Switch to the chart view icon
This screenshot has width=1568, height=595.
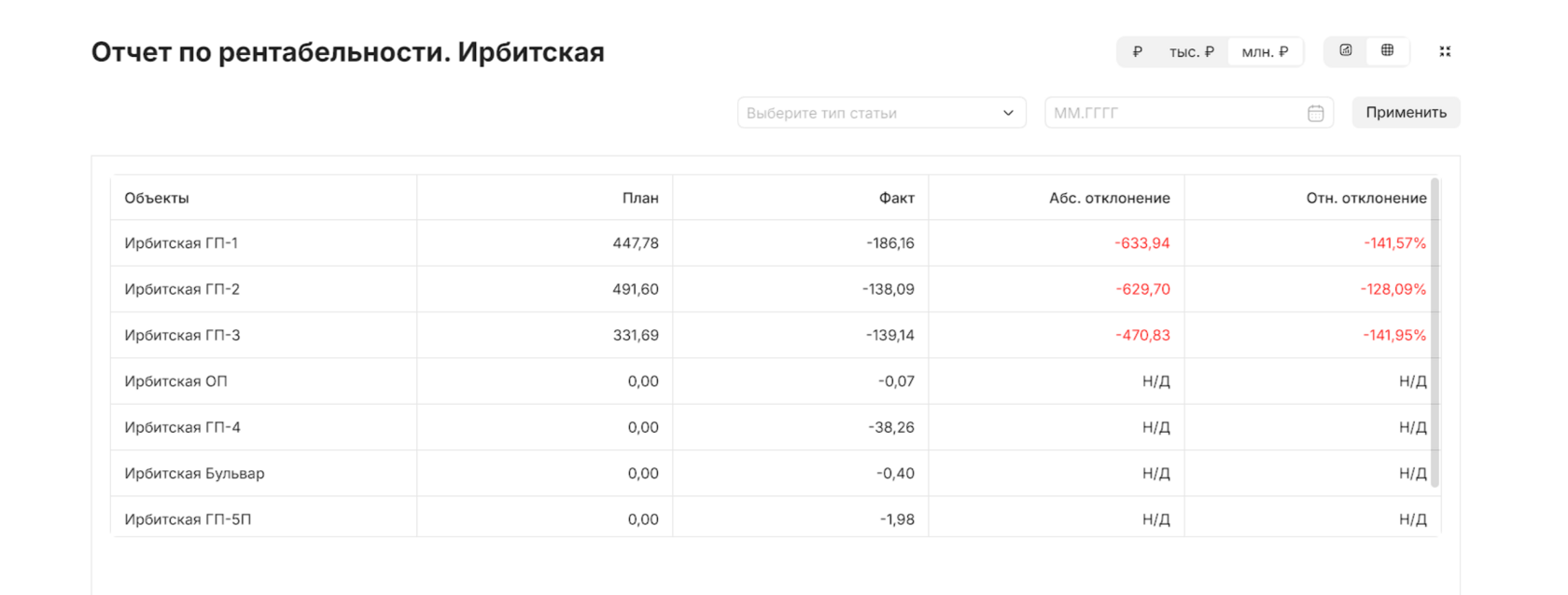(x=1345, y=51)
